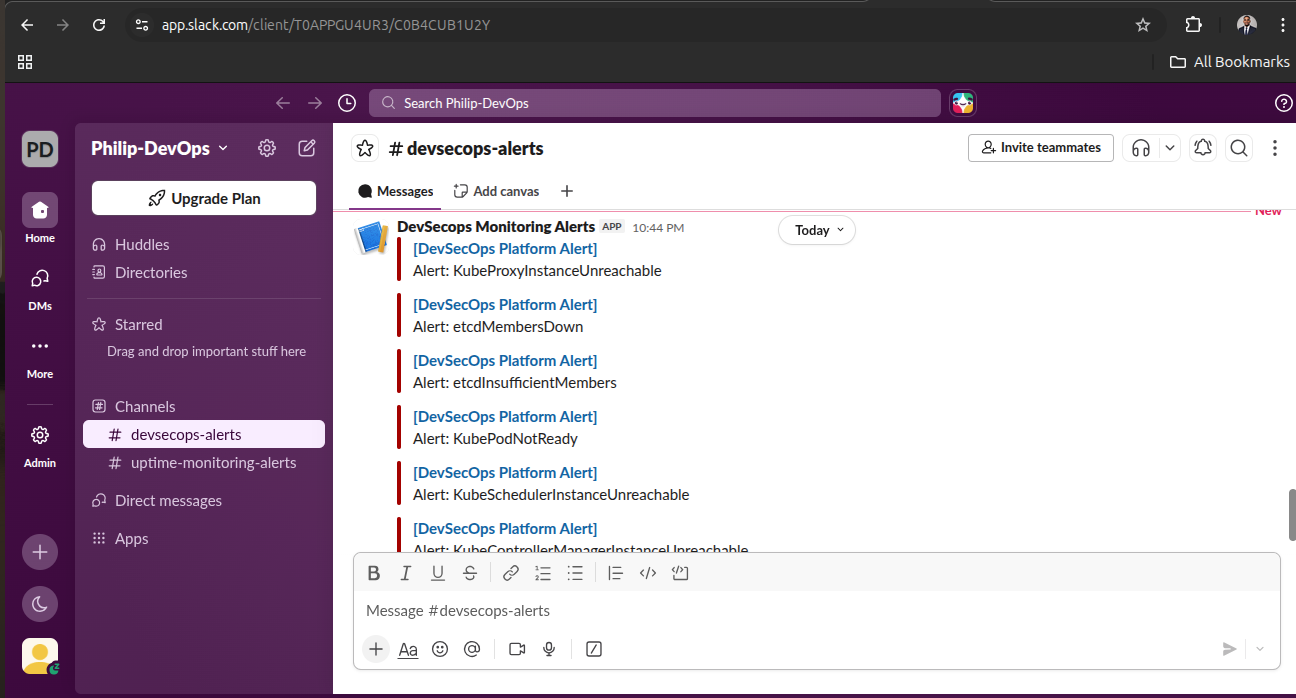Open workspace settings gear next to Philip-DevOps
This screenshot has width=1296, height=698.
267,148
